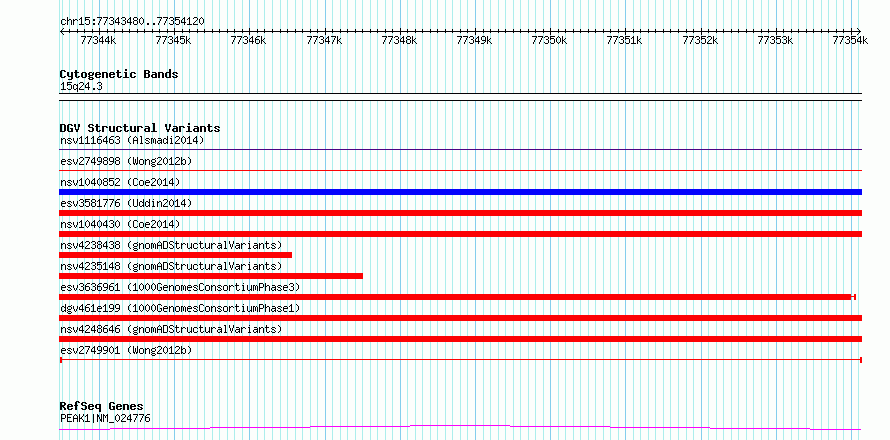Open variant esv3581776 (Uddin2014) label
This screenshot has width=890, height=440.
tap(126, 203)
